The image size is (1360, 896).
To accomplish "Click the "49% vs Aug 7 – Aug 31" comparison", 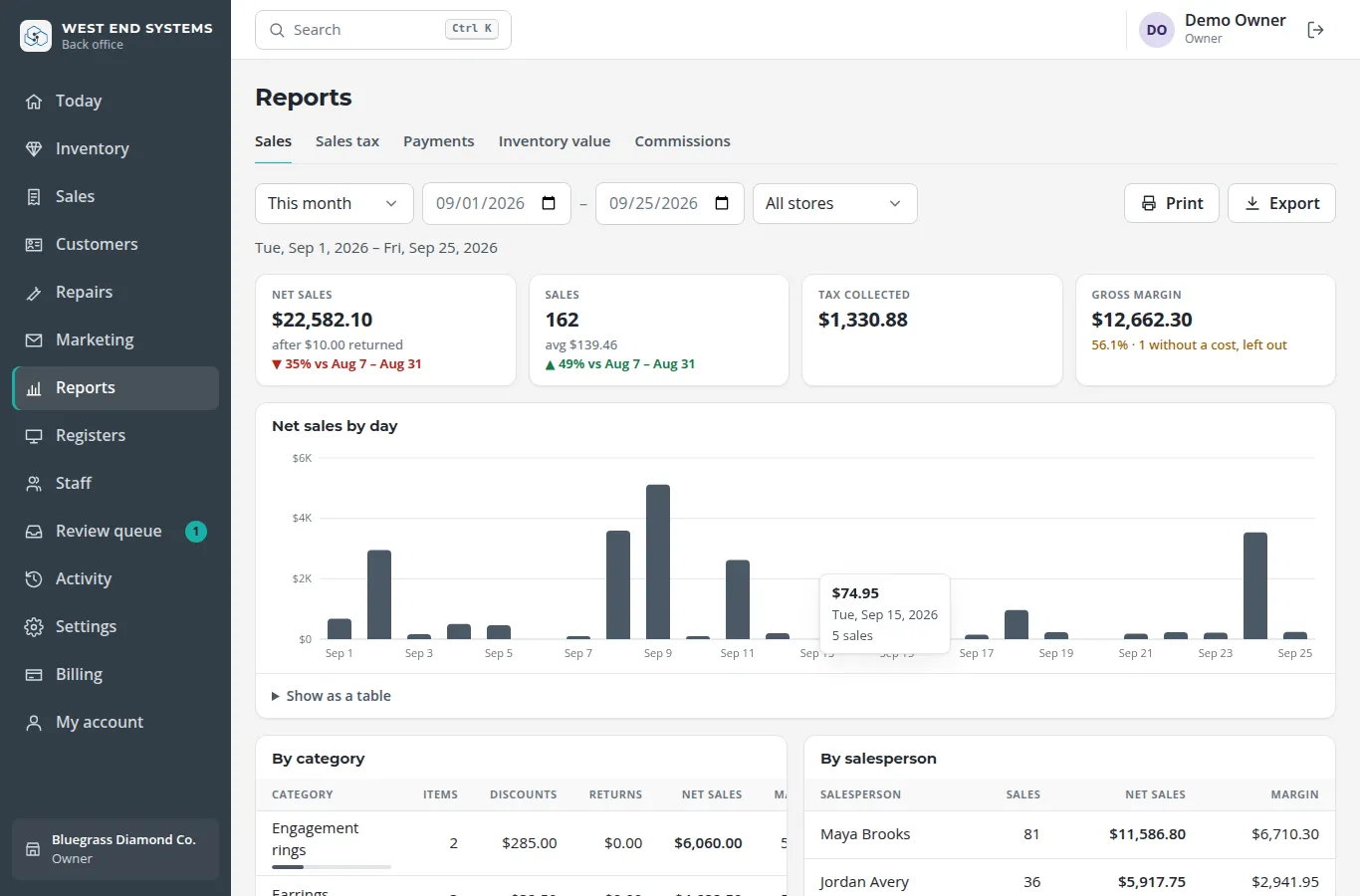I will tap(620, 364).
